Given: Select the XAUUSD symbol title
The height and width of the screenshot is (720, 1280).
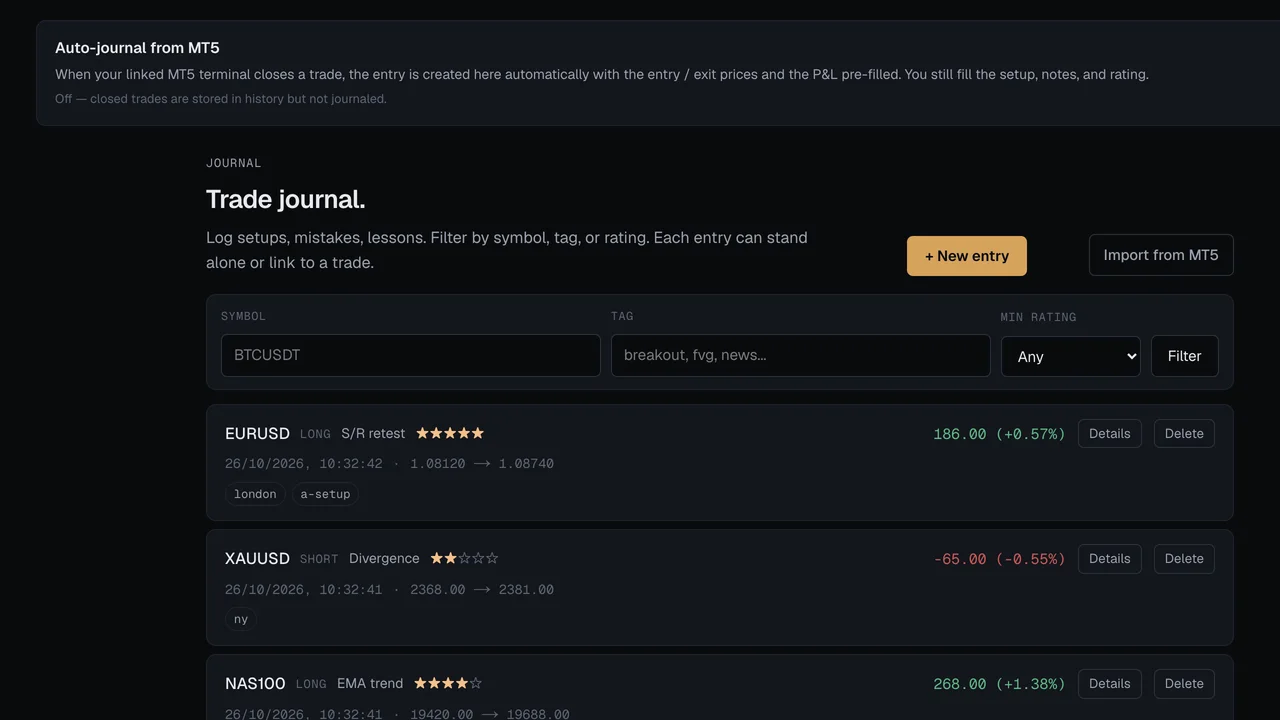Looking at the screenshot, I should tap(257, 558).
